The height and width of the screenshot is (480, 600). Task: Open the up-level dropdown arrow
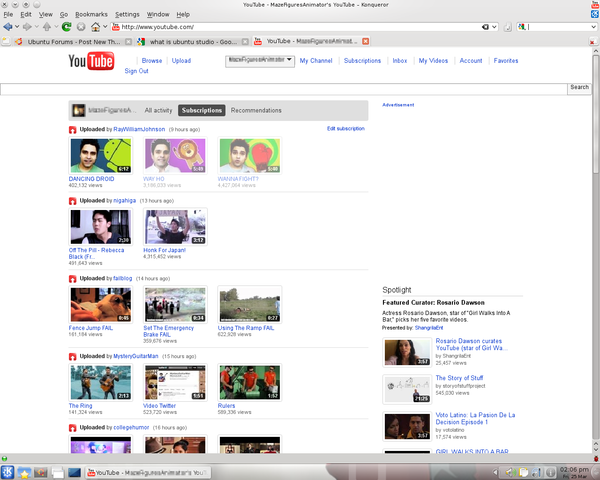pyautogui.click(x=56, y=27)
